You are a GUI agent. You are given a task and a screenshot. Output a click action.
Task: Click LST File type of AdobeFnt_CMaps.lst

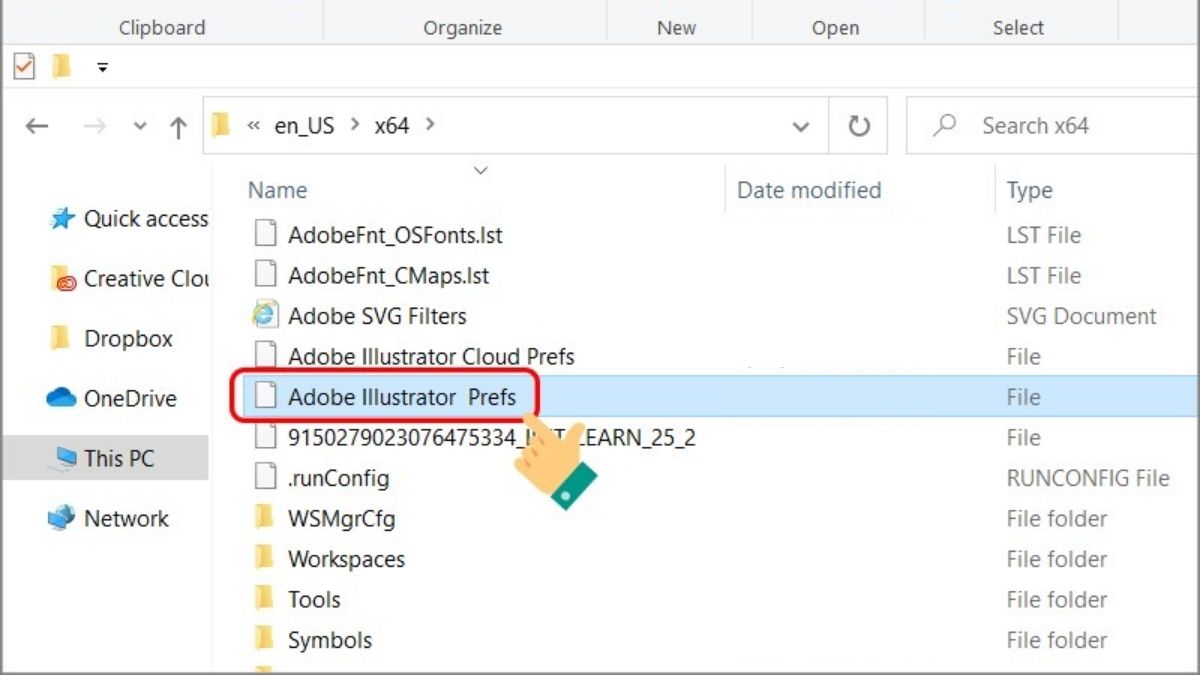click(x=1044, y=275)
